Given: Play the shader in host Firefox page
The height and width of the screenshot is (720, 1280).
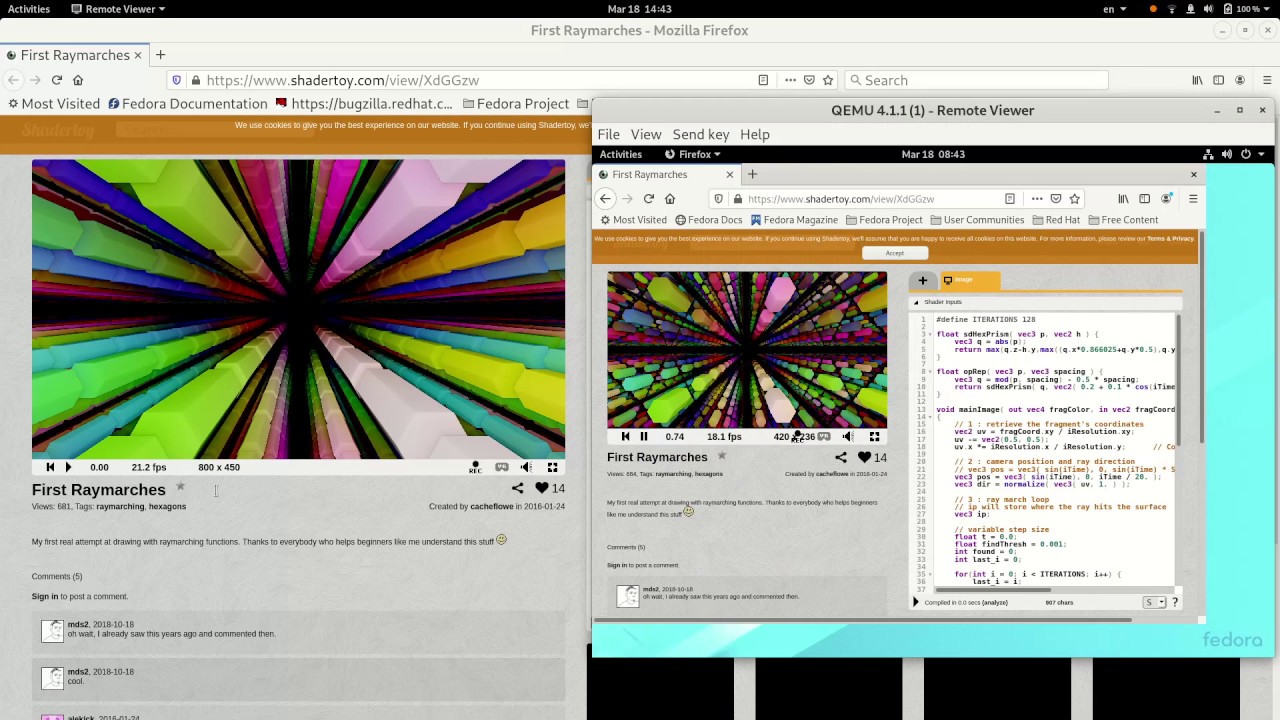Looking at the screenshot, I should (68, 467).
